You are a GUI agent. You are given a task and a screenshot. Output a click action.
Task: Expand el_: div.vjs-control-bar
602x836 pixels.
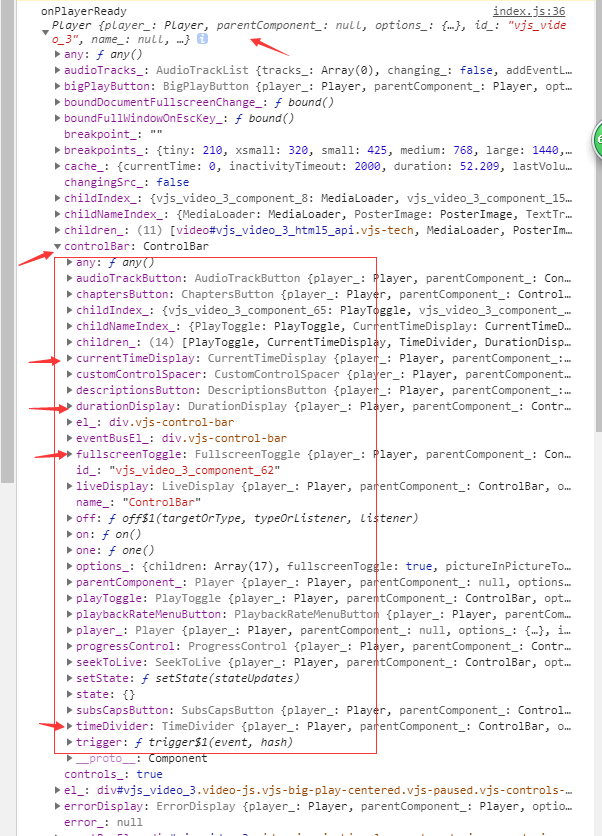point(69,422)
